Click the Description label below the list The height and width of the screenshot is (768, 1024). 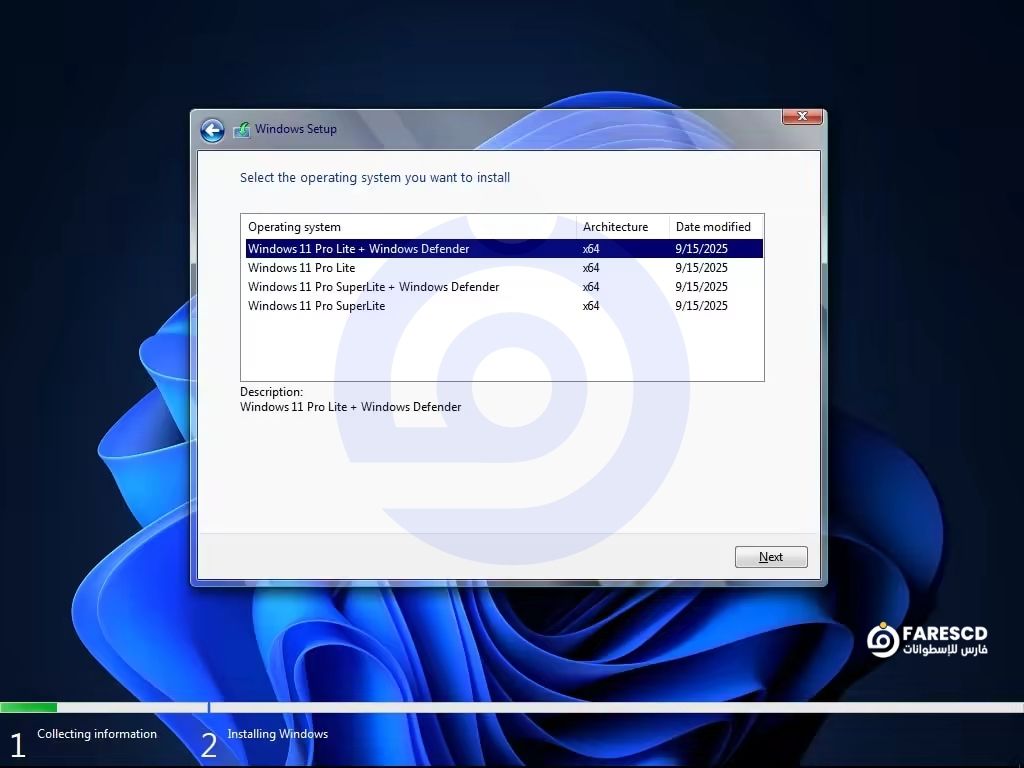coord(271,392)
